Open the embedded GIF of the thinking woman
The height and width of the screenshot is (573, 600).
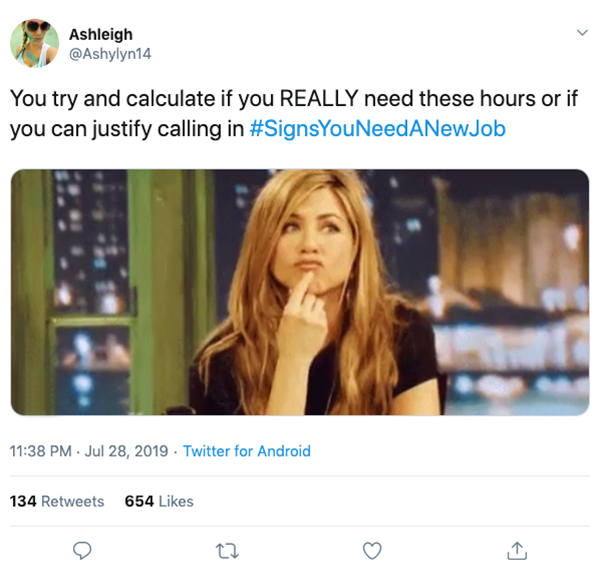click(299, 291)
